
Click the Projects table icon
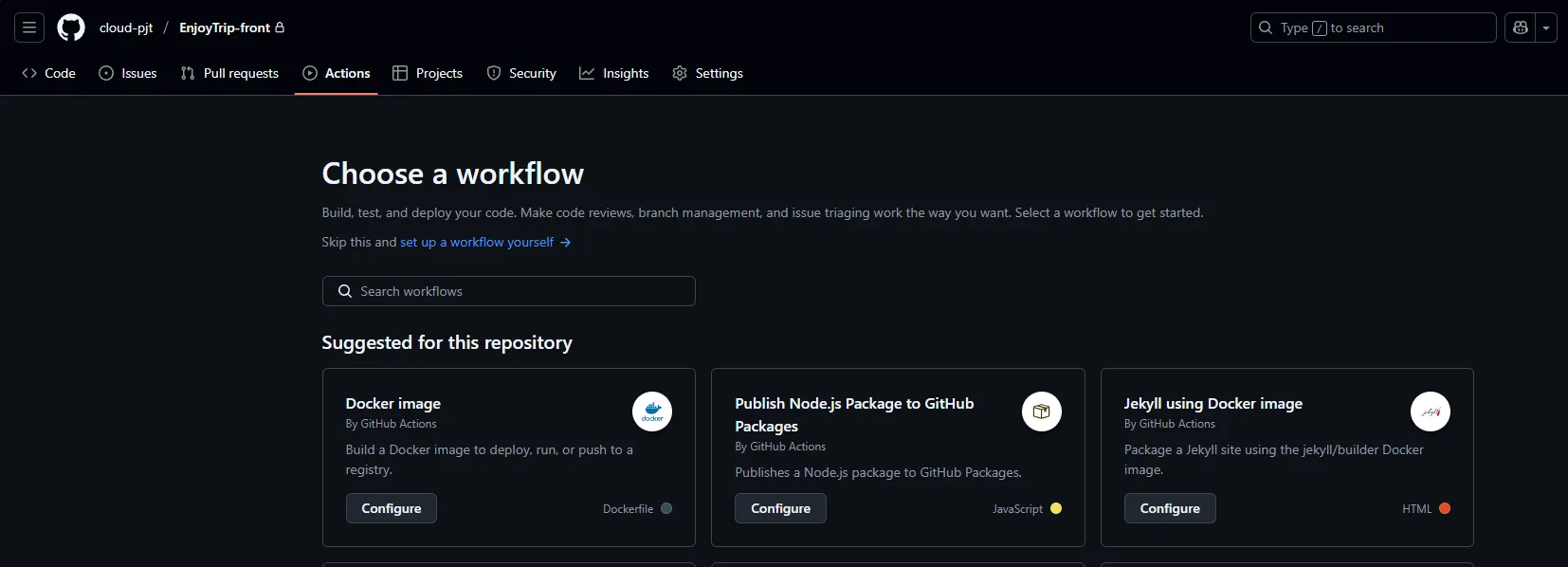point(400,73)
